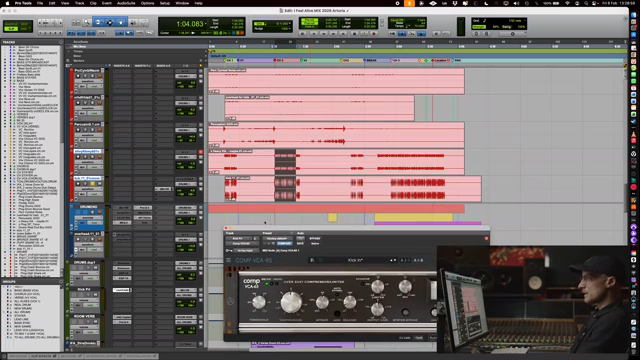Click the BREAK marker in Markers ruler
This screenshot has height=360, width=640.
(x=371, y=60)
